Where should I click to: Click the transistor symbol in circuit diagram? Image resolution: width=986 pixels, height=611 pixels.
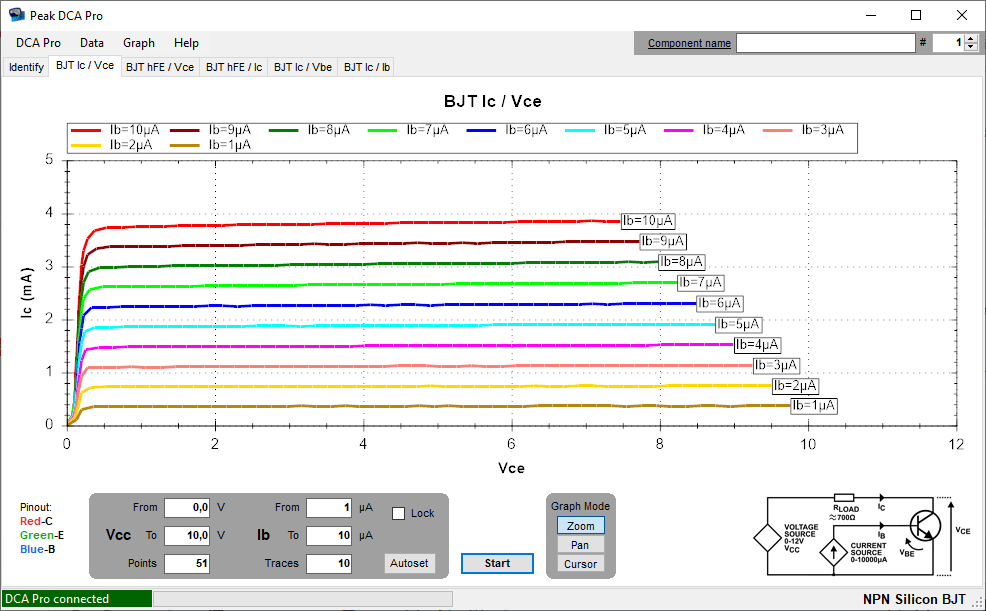pos(924,525)
